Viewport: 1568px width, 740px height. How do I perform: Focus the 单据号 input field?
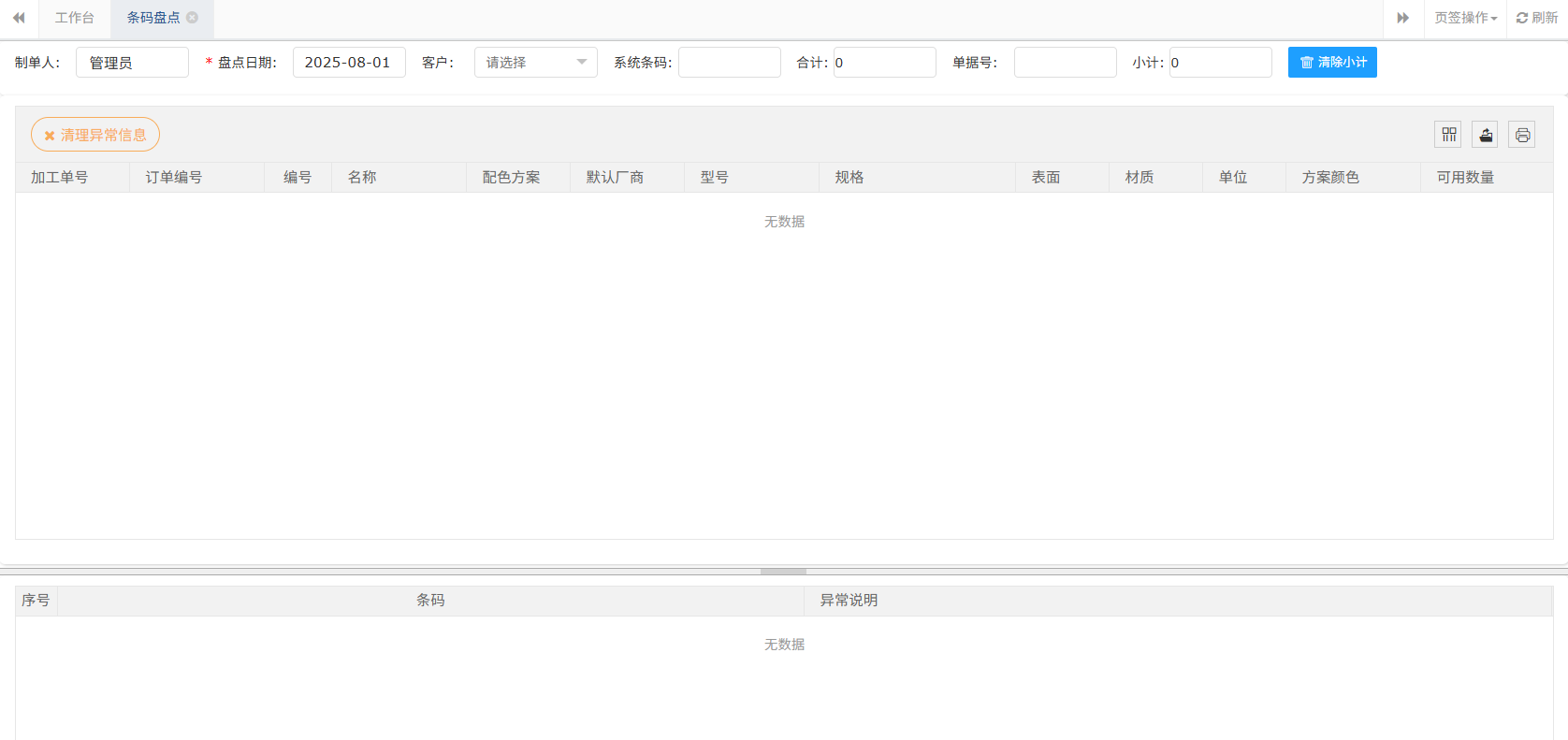pyautogui.click(x=1065, y=63)
